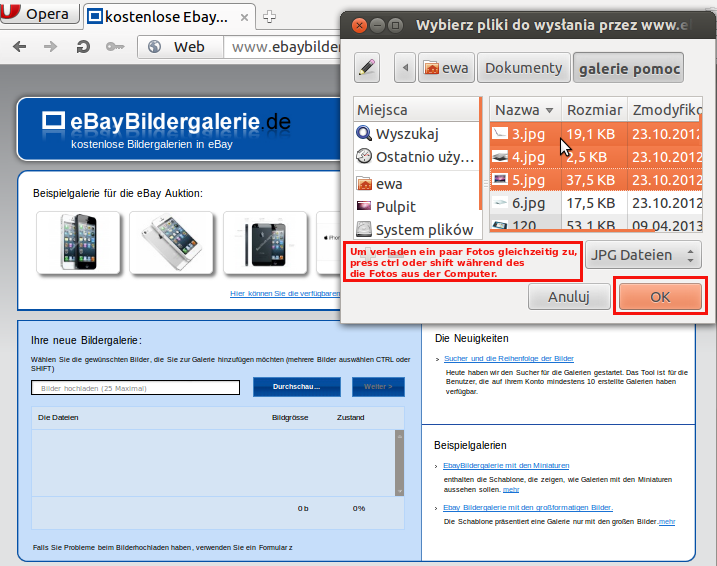Click the 5.jpg file thumbnail icon
Viewport: 717px width, 566px height.
pos(500,179)
